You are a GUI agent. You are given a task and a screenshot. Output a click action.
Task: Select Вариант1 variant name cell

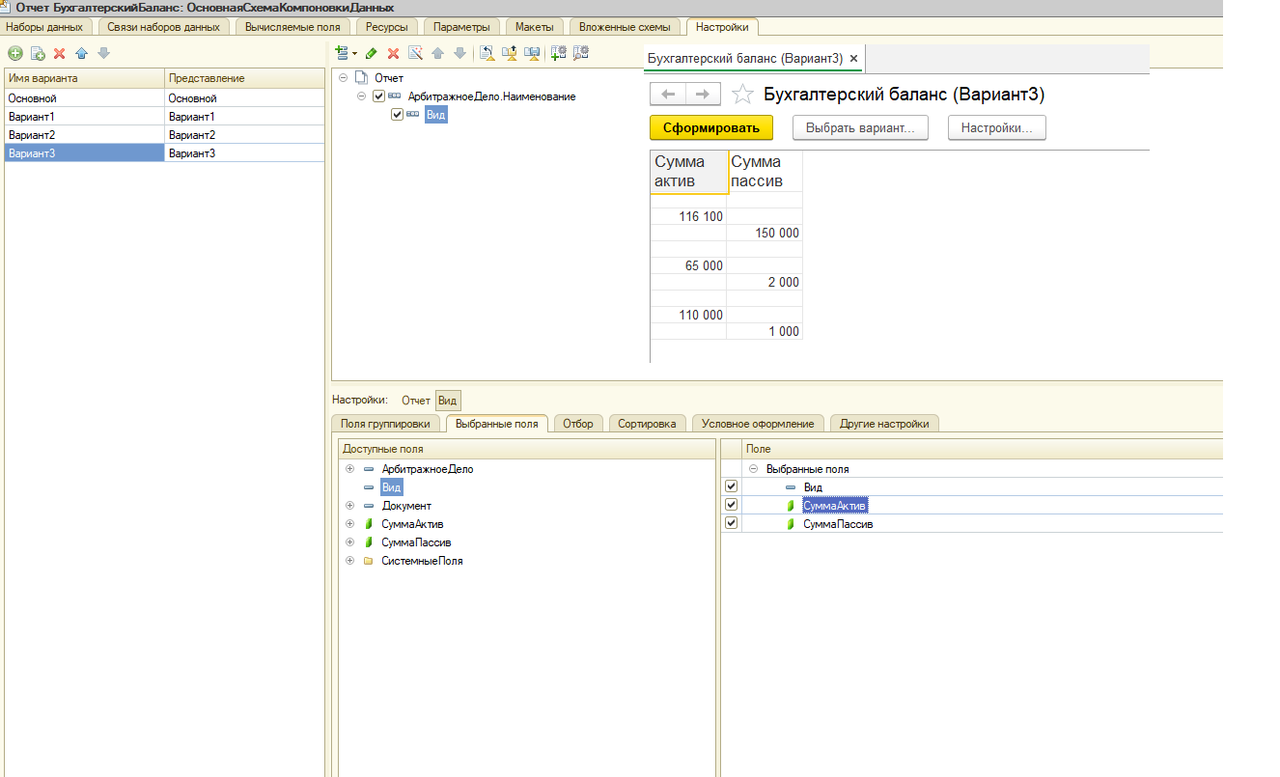pyautogui.click(x=84, y=117)
